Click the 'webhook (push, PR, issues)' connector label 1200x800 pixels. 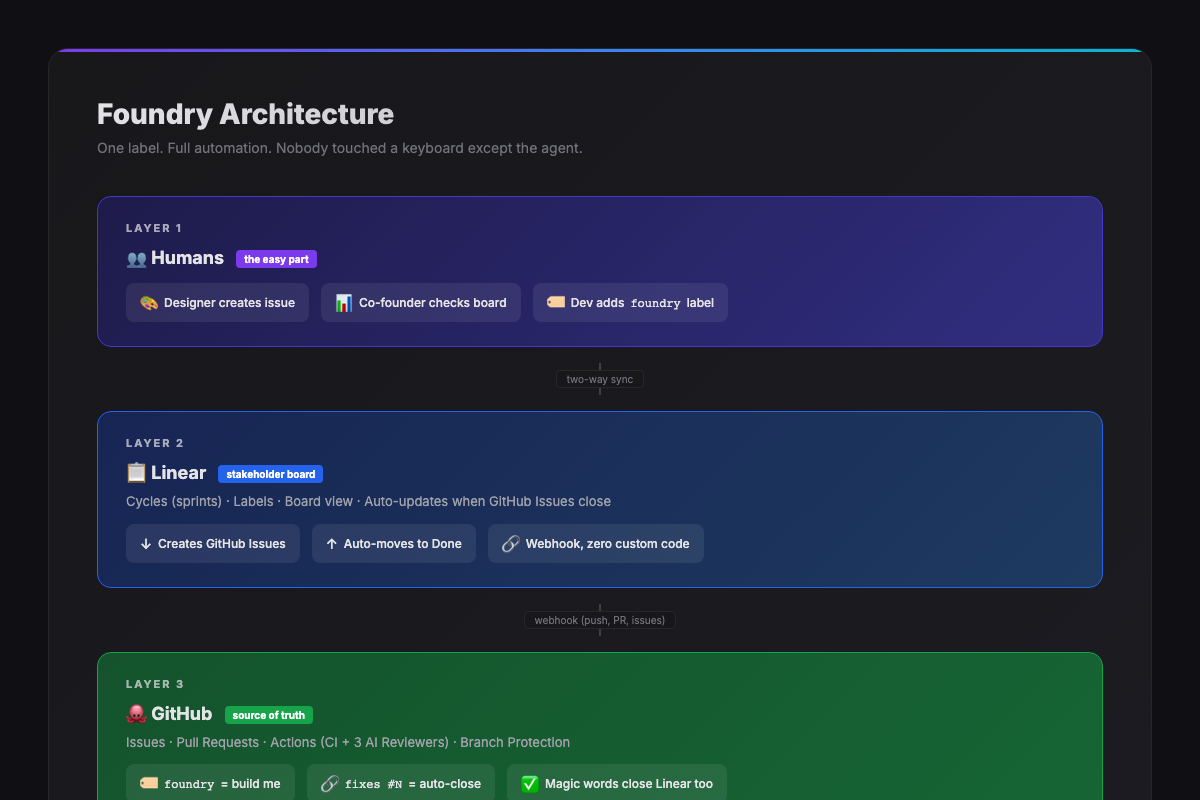pyautogui.click(x=600, y=620)
